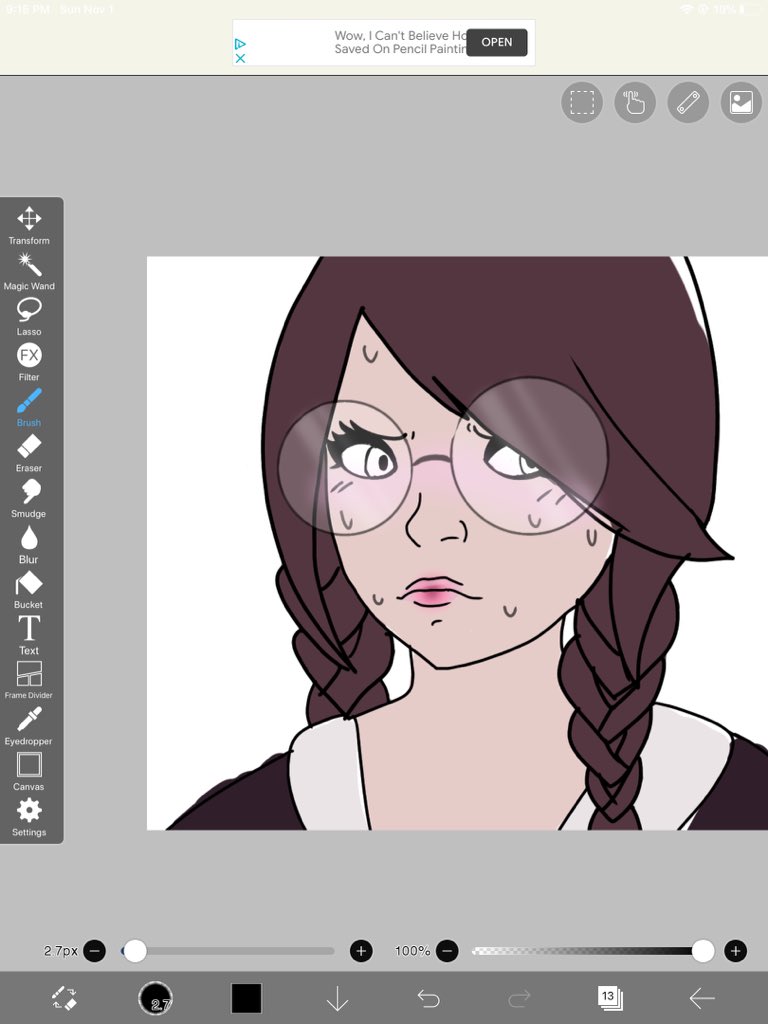Screen dimensions: 768x1024
Task: Open the material image icon
Action: pos(741,103)
